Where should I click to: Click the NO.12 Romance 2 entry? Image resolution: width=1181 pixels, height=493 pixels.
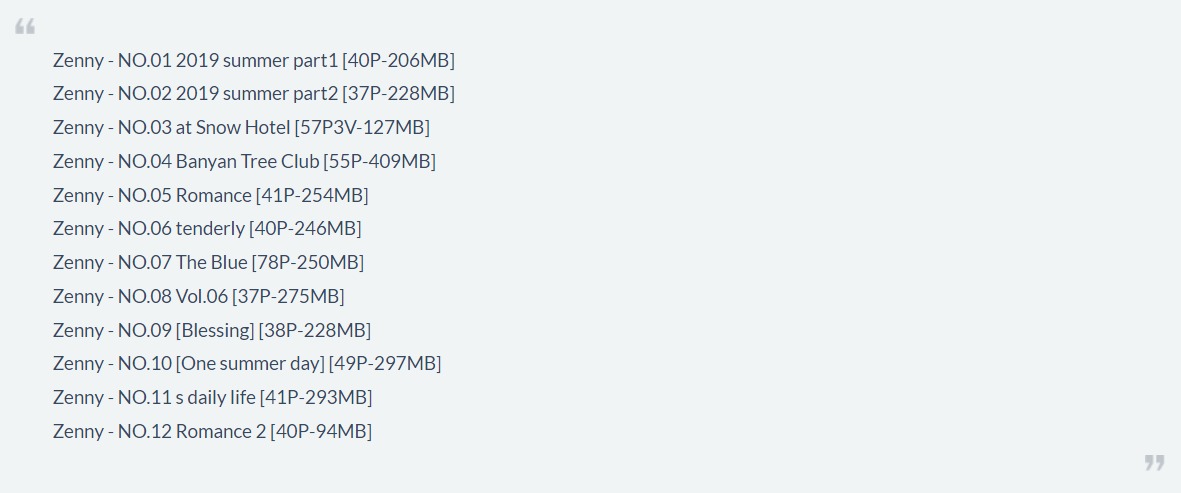click(212, 431)
